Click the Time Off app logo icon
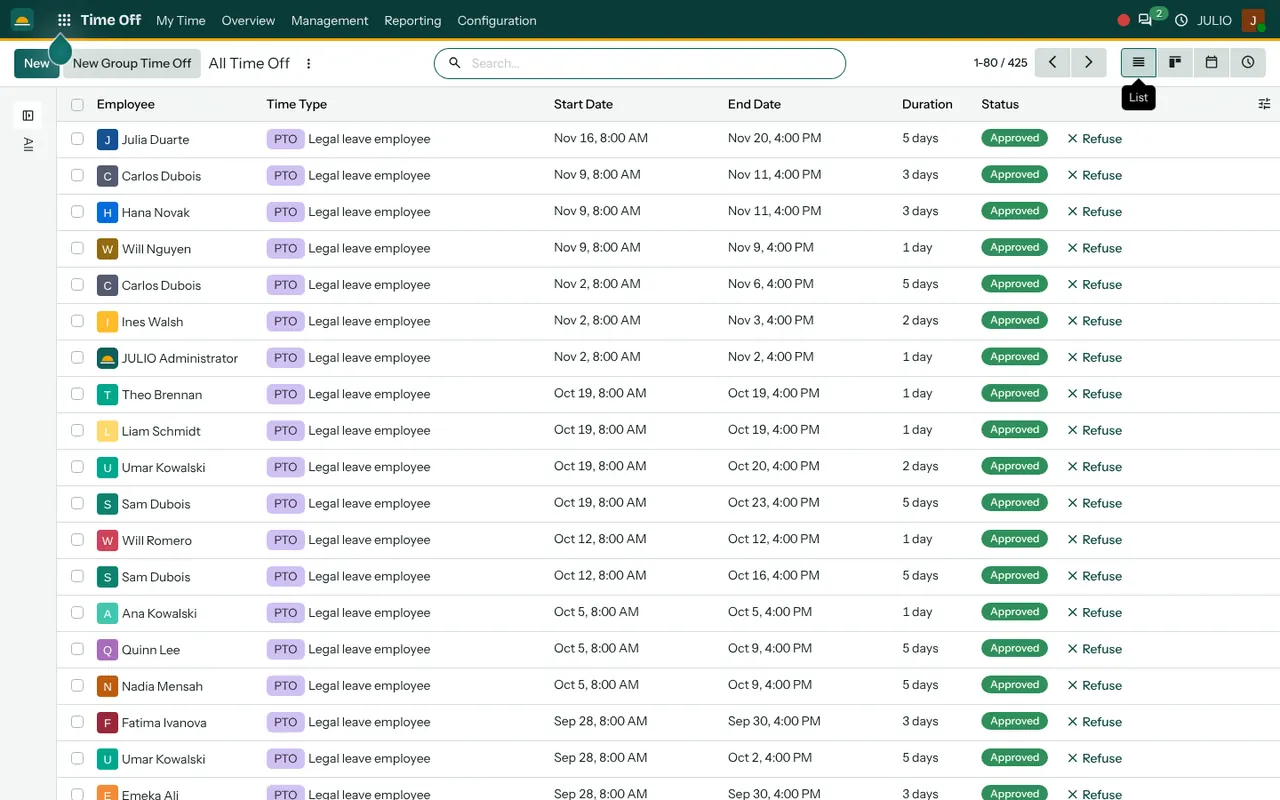The width and height of the screenshot is (1280, 800). tap(22, 20)
